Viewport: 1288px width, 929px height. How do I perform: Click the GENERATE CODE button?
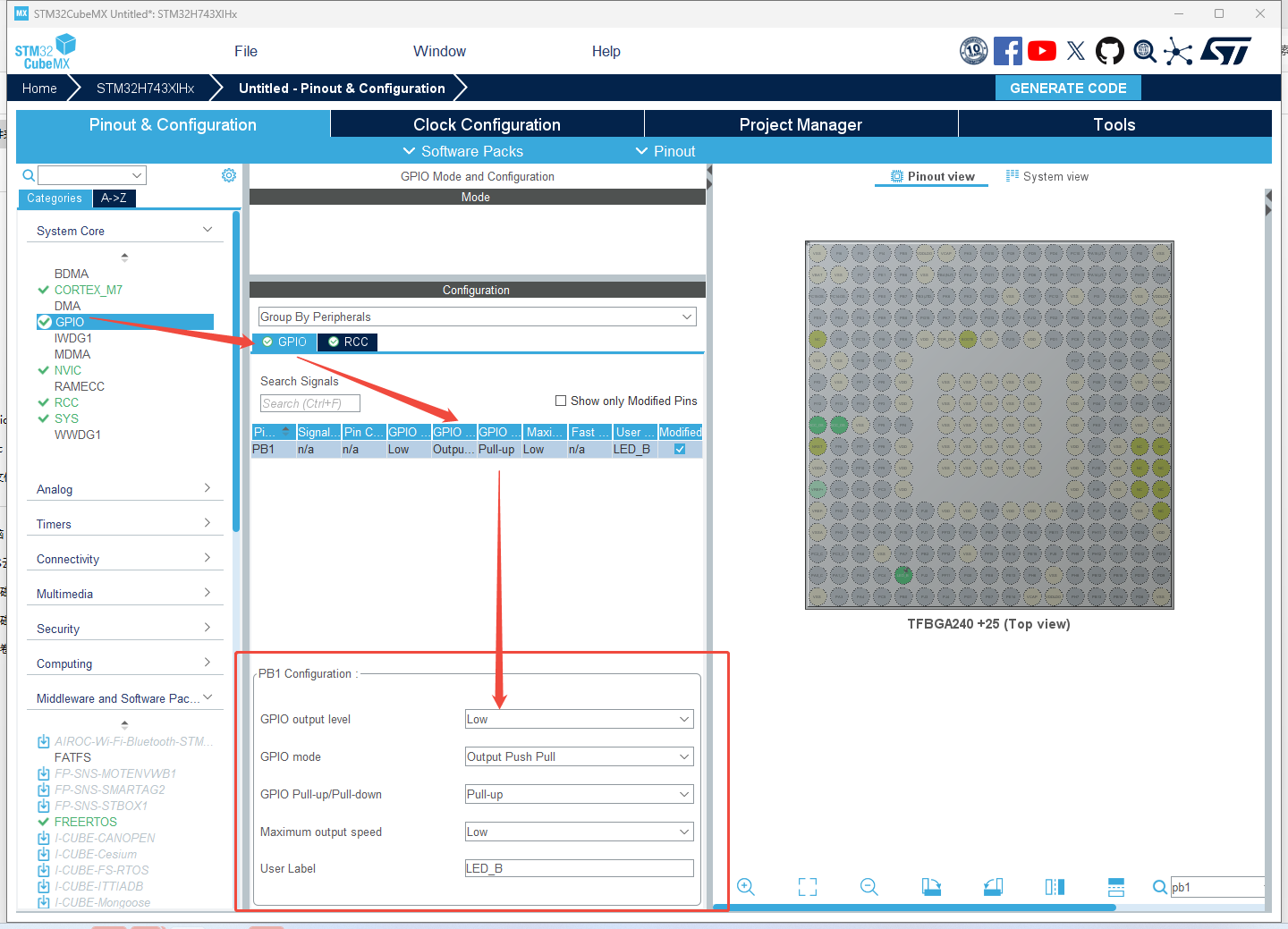pyautogui.click(x=1068, y=88)
